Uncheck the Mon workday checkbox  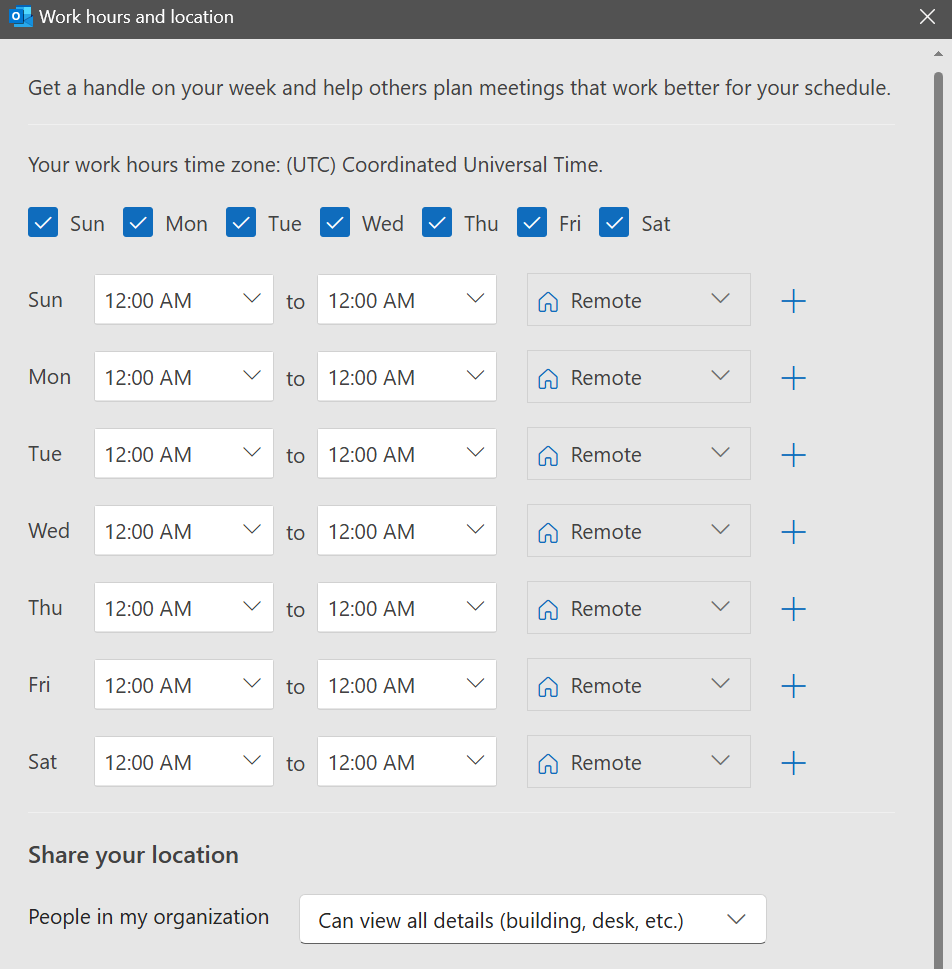(x=138, y=222)
